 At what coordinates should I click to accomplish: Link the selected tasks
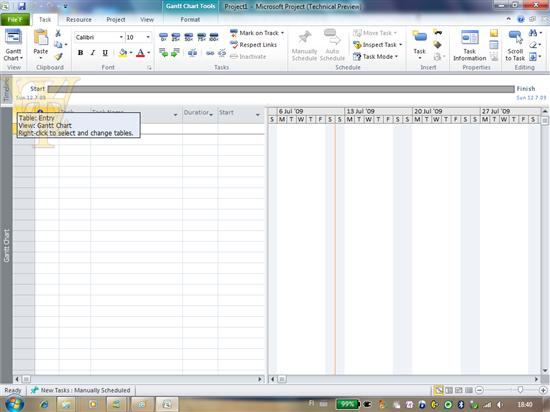[x=210, y=53]
